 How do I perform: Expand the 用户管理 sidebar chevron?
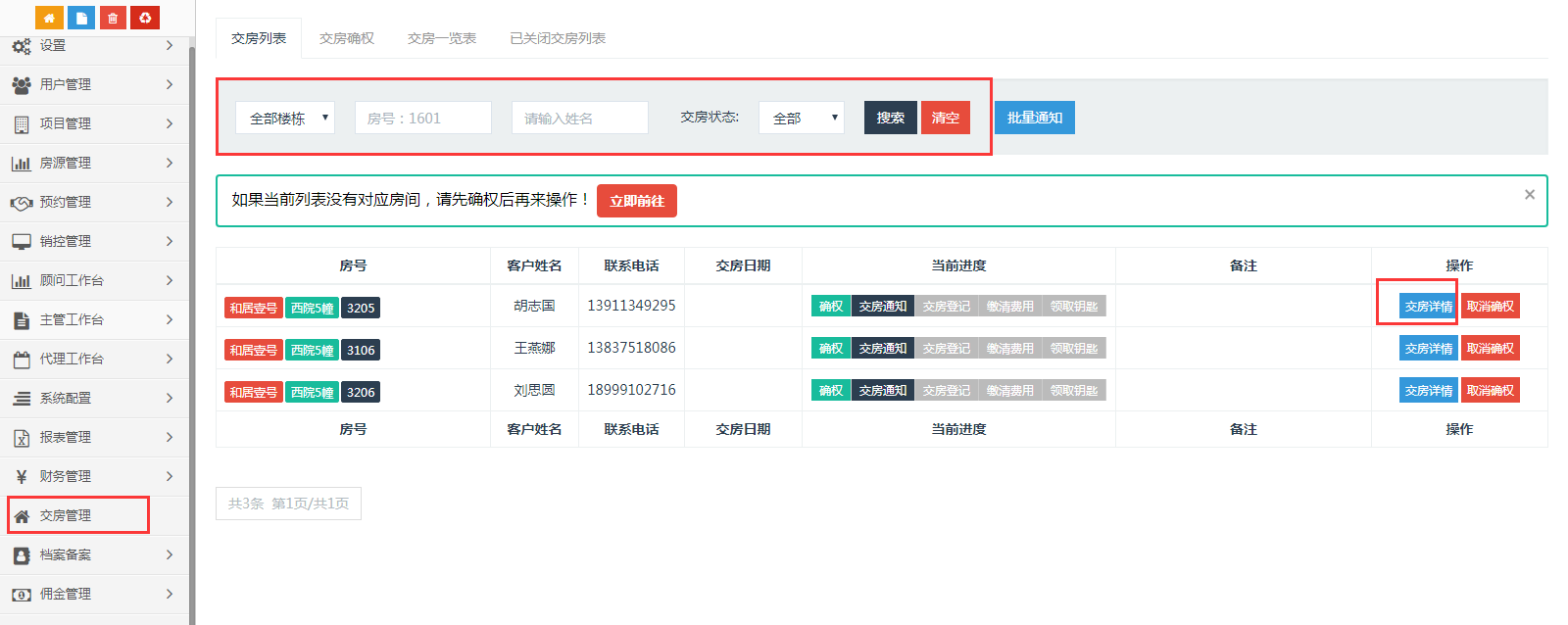[170, 84]
